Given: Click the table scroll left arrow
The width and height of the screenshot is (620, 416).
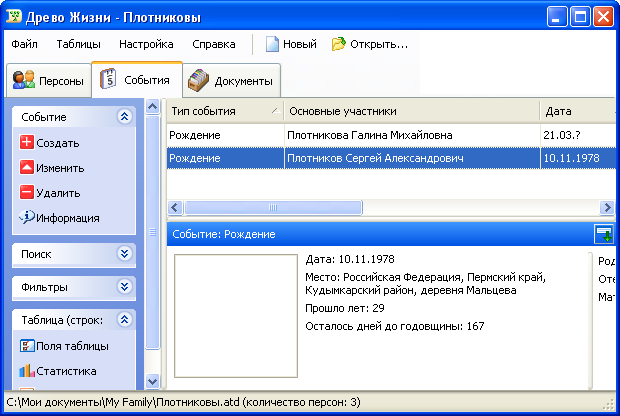Looking at the screenshot, I should [175, 208].
